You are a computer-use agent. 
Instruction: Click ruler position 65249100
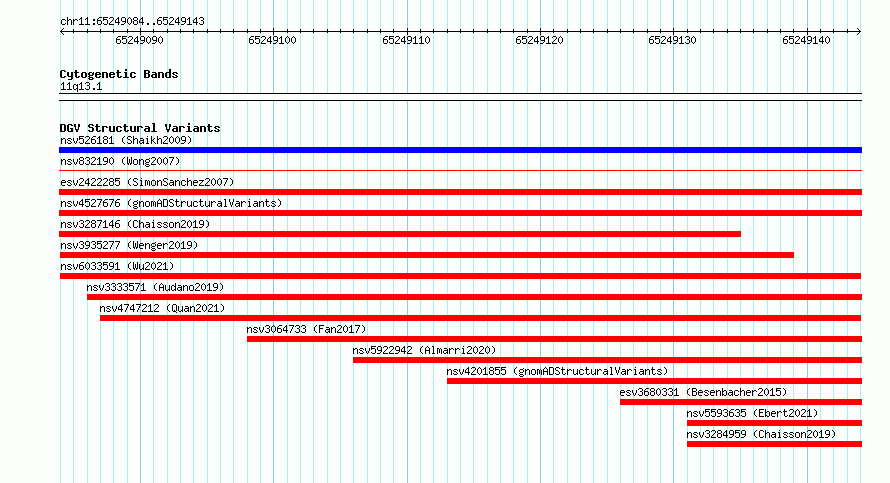[272, 40]
